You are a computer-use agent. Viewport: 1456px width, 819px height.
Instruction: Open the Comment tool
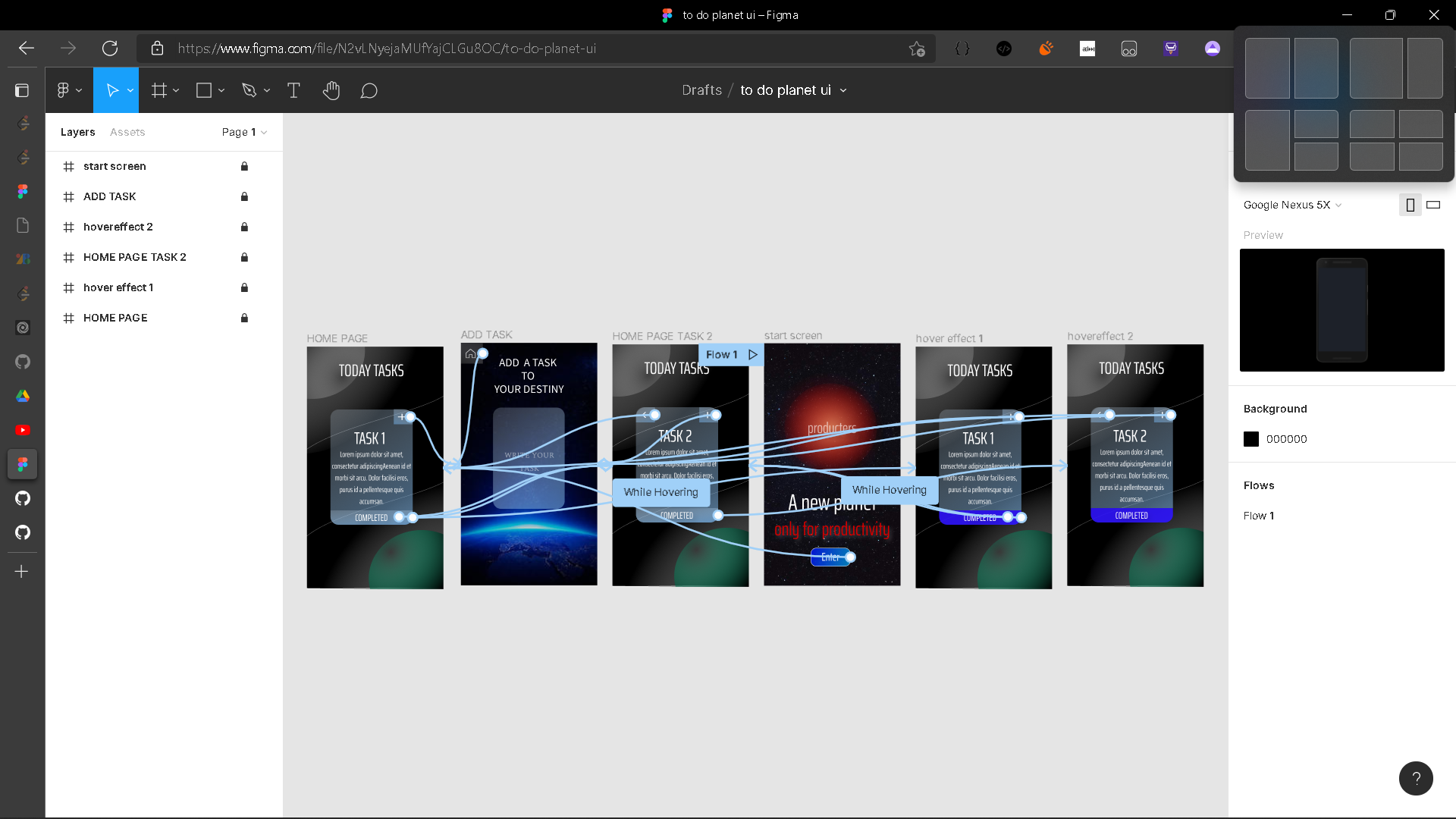369,90
